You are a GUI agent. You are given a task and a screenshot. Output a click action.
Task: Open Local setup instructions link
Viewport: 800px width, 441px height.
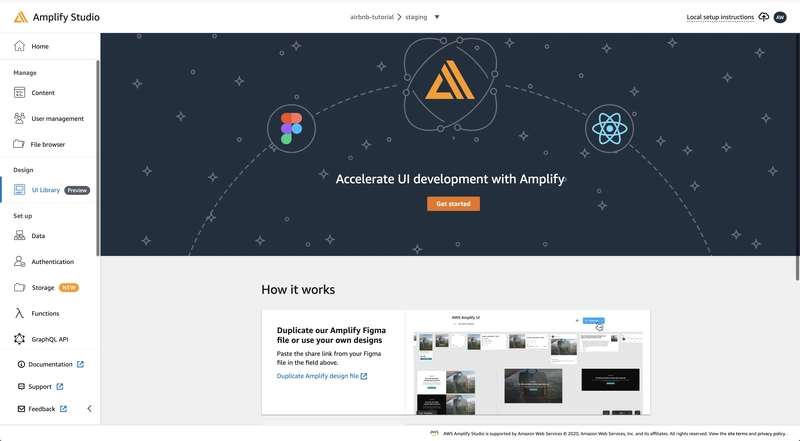point(720,17)
